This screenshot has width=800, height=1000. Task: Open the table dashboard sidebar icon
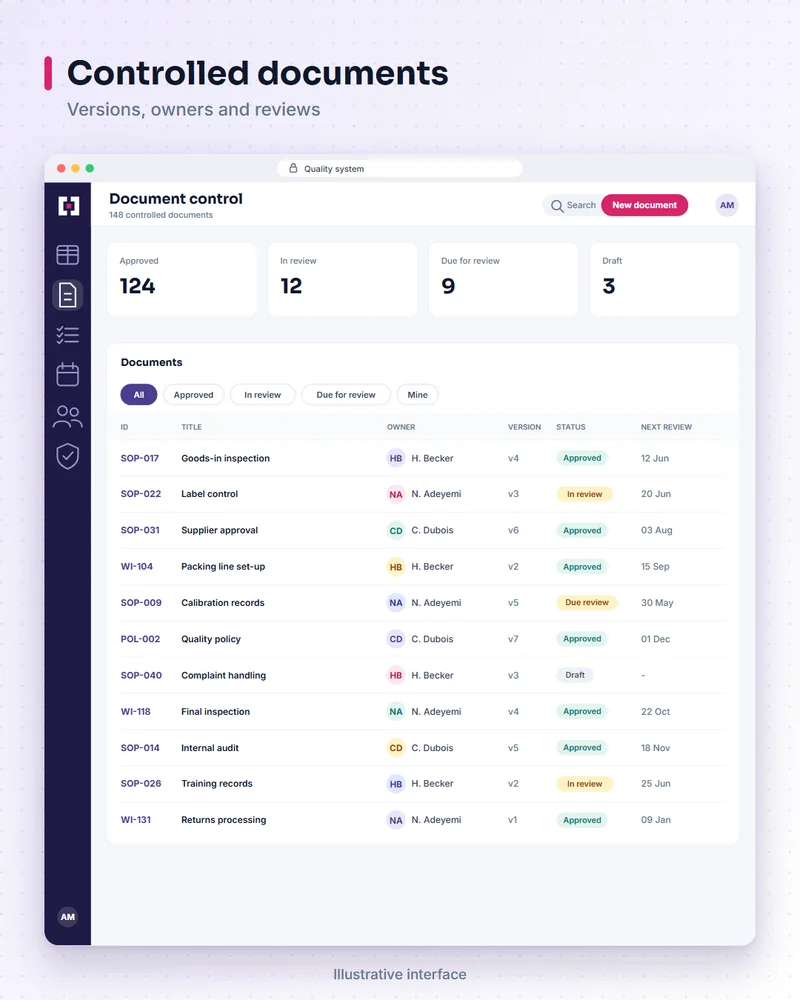tap(68, 255)
